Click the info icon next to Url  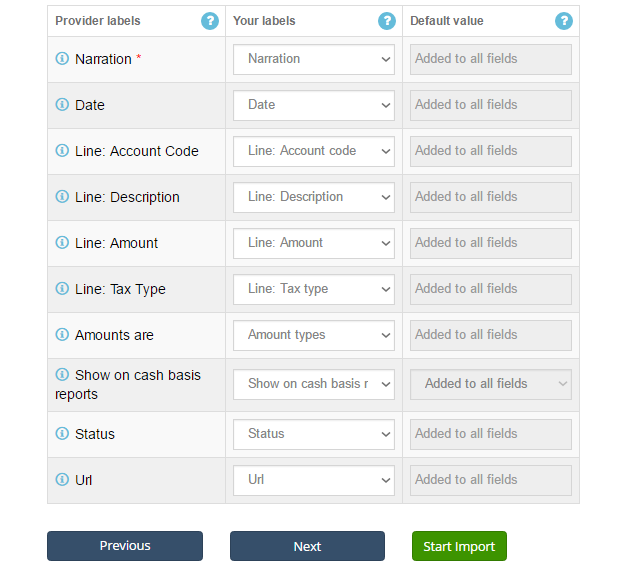pyautogui.click(x=62, y=479)
